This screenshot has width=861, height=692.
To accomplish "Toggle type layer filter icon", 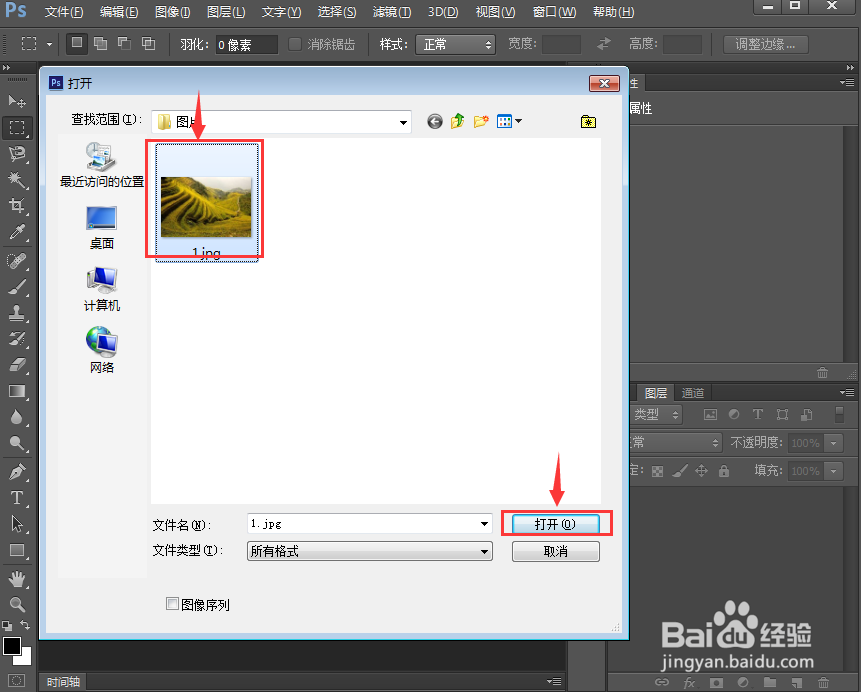I will coord(758,415).
